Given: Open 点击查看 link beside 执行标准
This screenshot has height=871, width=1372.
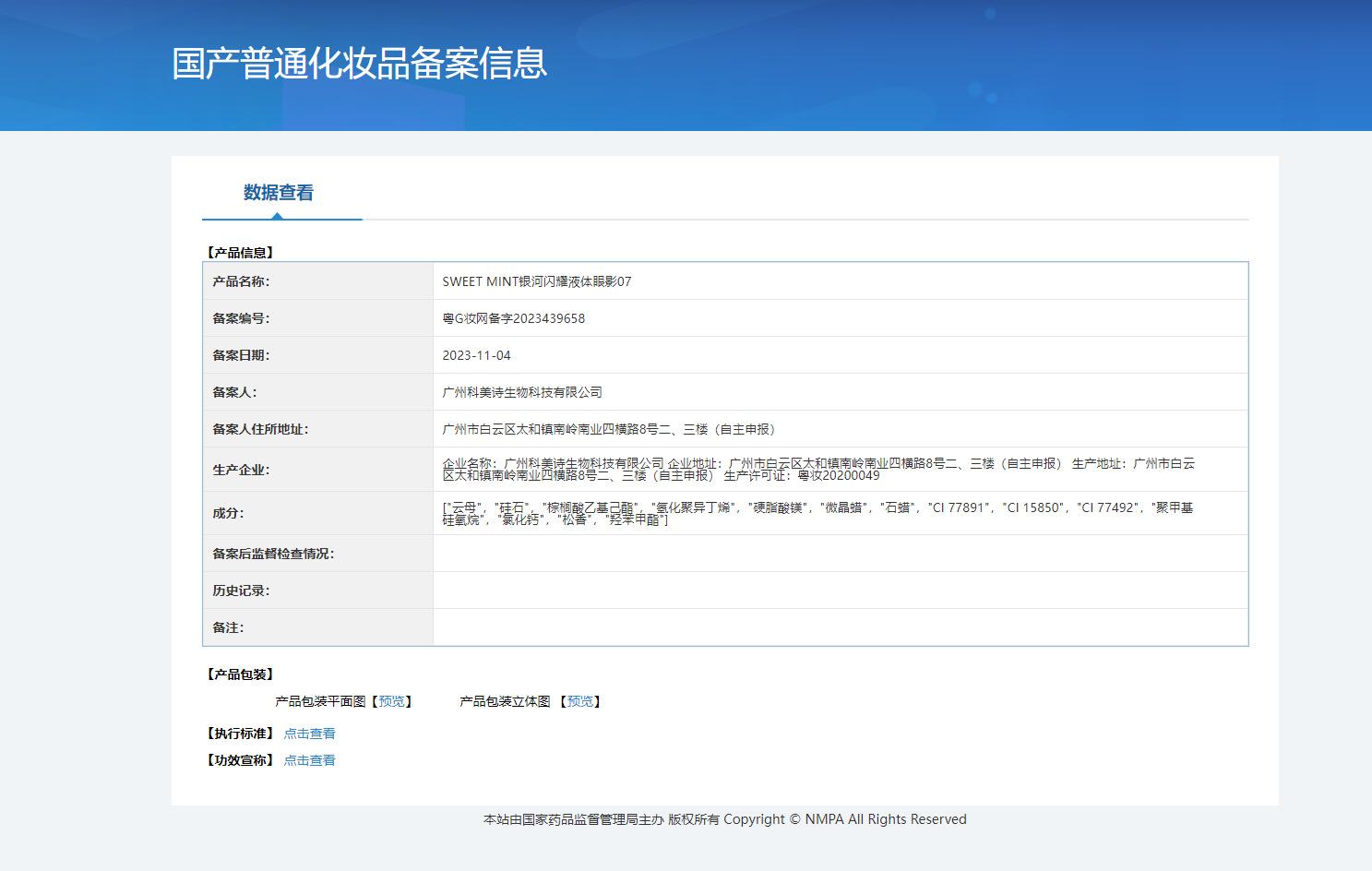Looking at the screenshot, I should point(309,734).
